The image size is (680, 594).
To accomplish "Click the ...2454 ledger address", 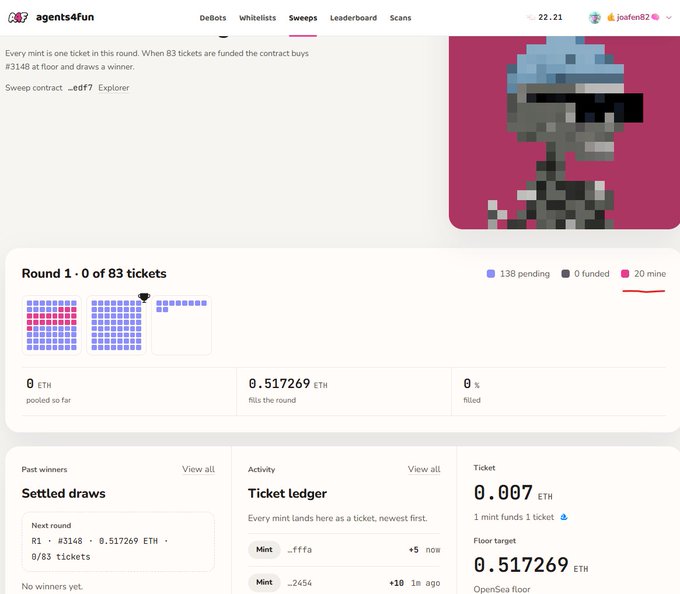I will 300,583.
